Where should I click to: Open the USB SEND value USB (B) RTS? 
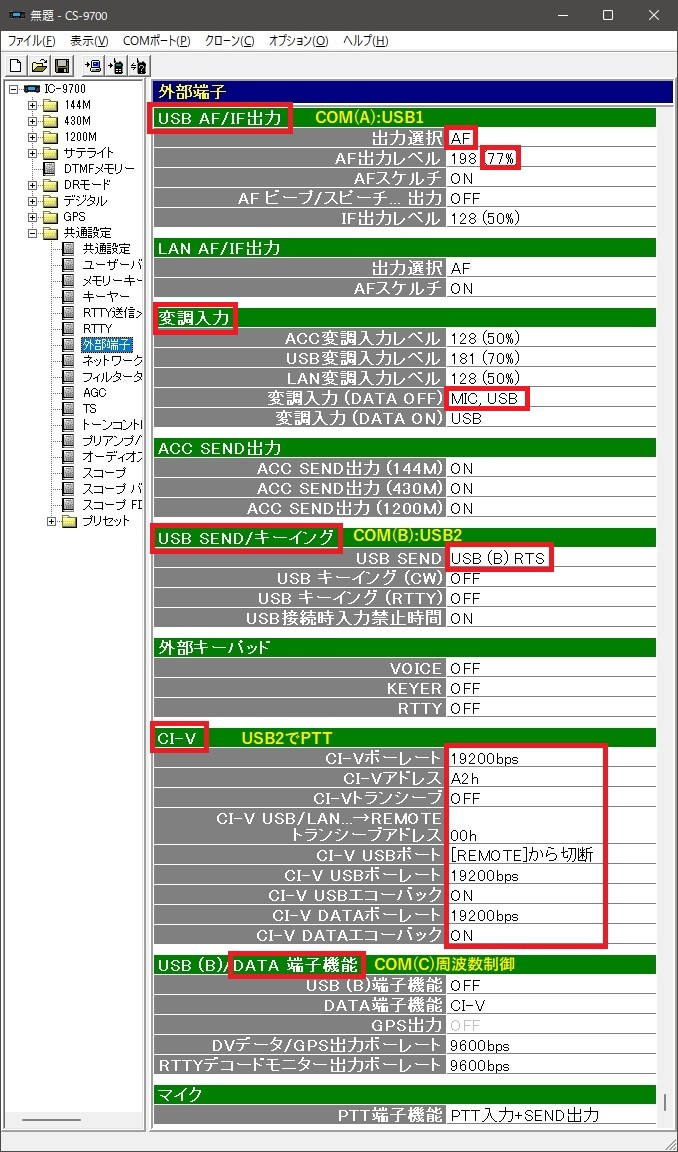click(498, 558)
